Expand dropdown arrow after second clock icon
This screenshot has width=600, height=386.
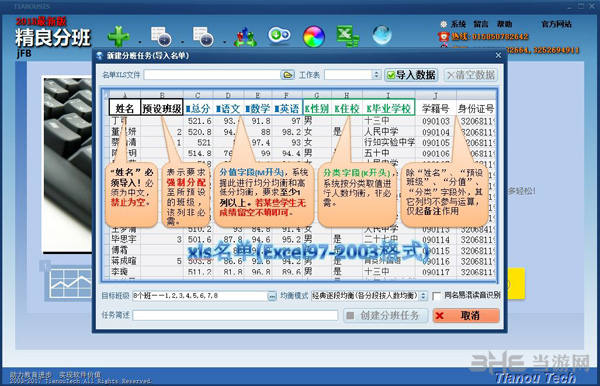[225, 41]
